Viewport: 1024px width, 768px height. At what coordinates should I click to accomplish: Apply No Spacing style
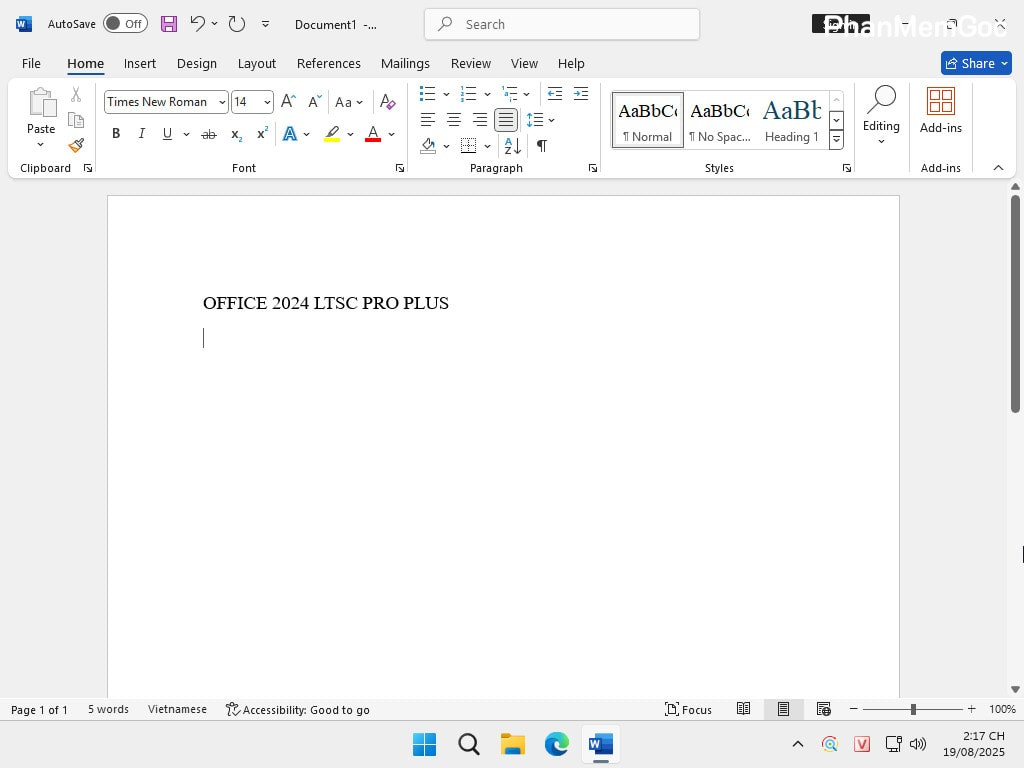[720, 120]
